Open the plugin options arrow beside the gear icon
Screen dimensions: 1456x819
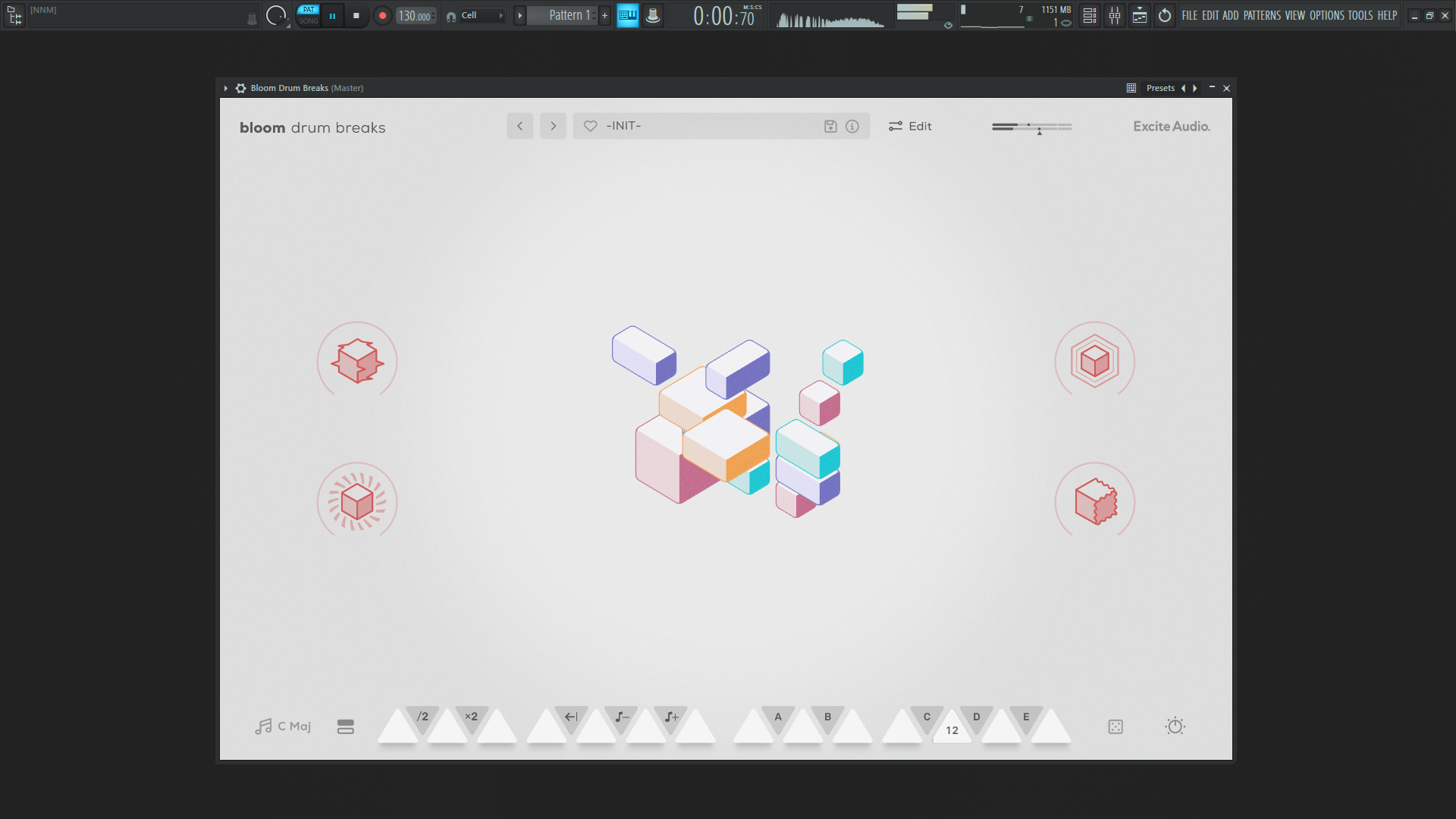pyautogui.click(x=226, y=88)
